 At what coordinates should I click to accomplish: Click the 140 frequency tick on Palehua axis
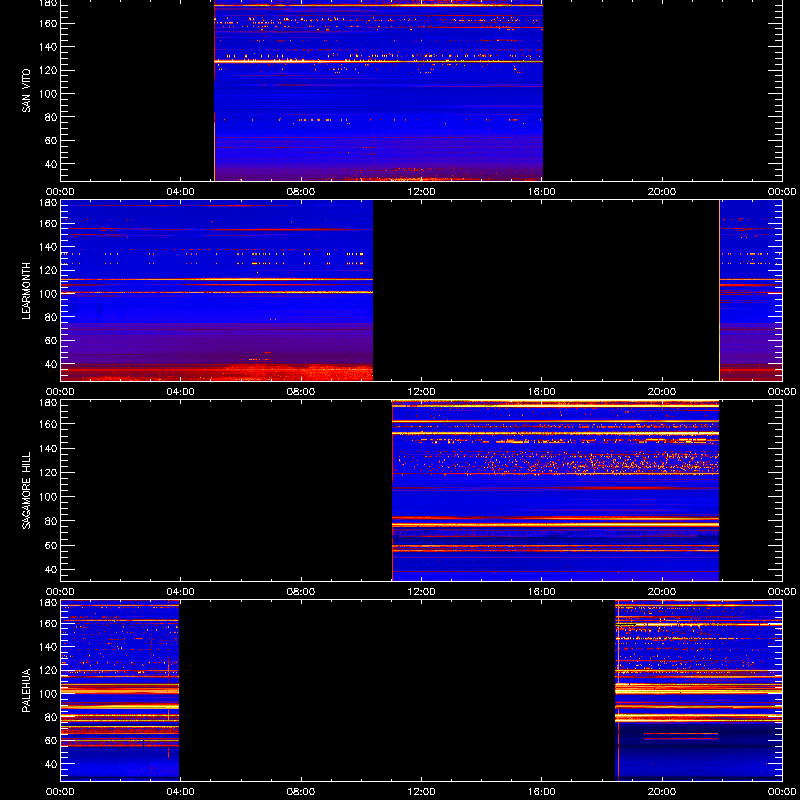click(x=51, y=647)
